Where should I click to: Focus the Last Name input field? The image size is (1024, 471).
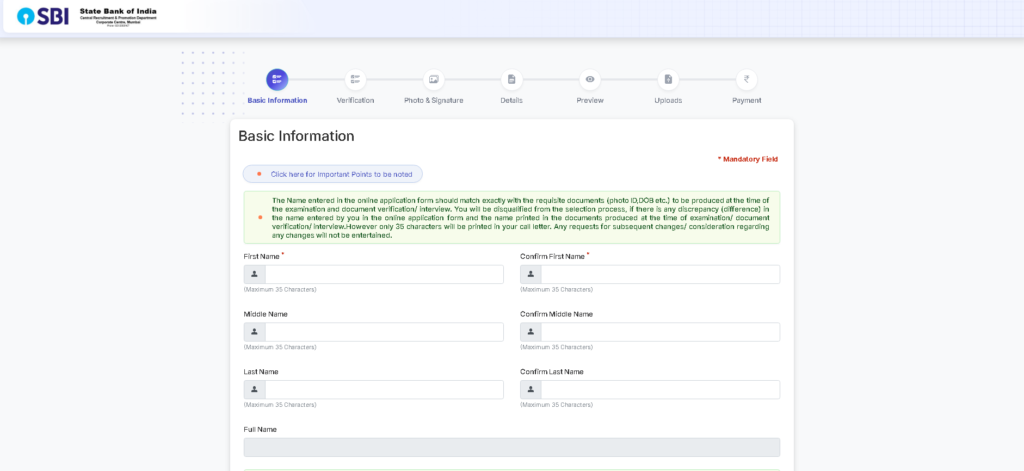[384, 389]
